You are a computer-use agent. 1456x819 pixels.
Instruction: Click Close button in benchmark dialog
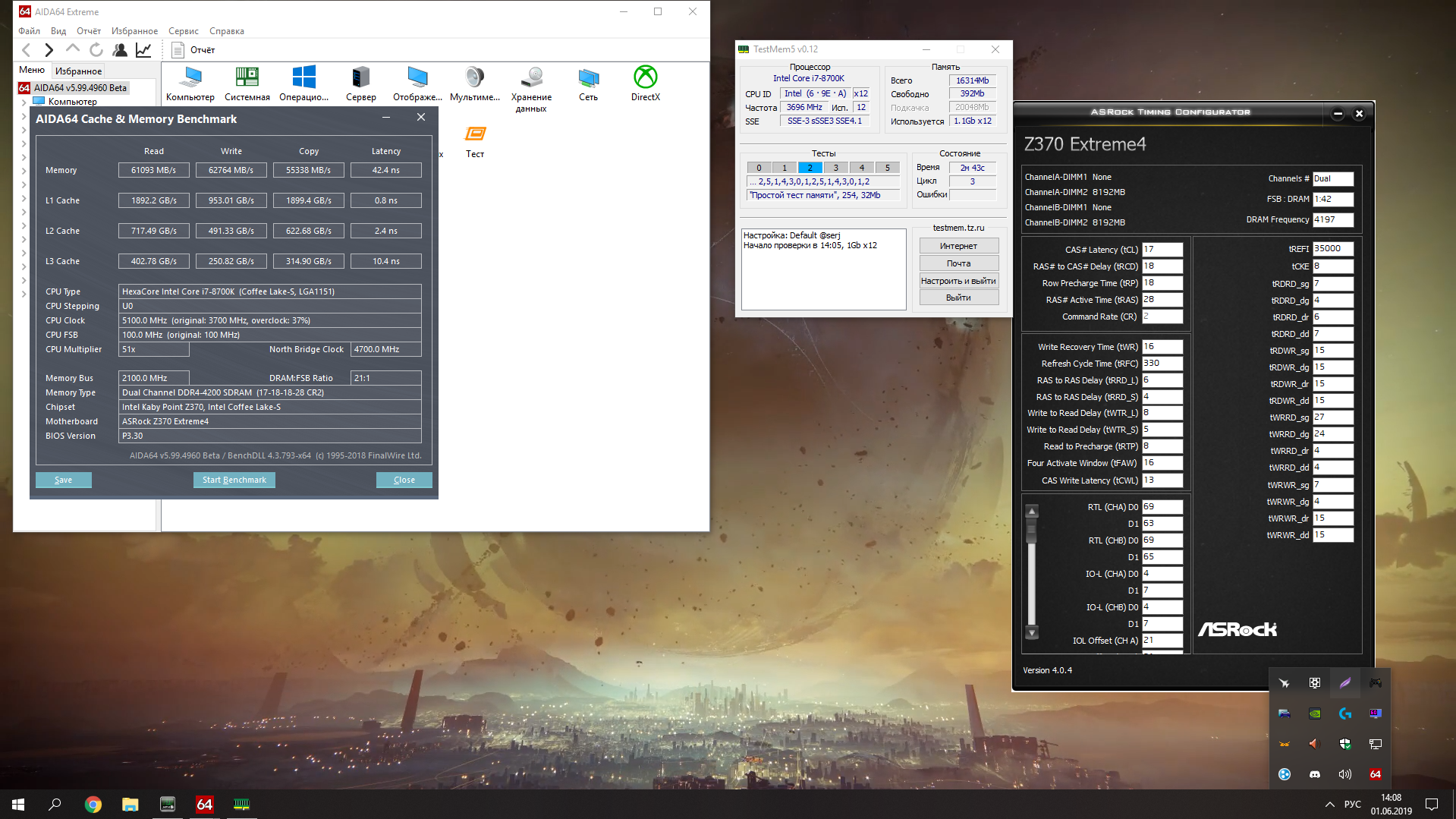tap(404, 480)
